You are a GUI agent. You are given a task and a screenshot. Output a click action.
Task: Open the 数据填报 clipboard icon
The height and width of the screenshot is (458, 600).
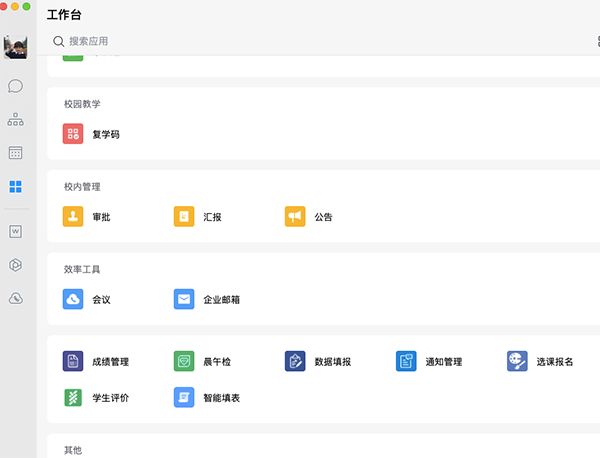[x=295, y=361]
